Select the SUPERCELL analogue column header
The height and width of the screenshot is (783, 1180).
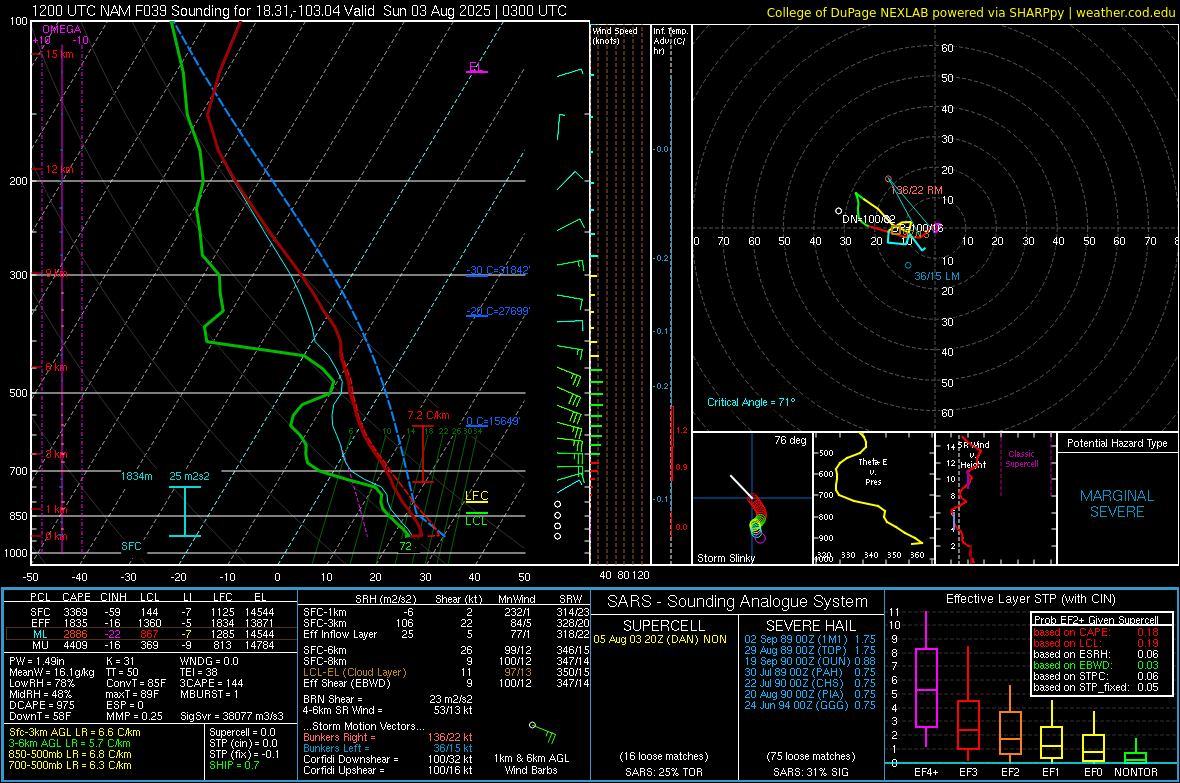pos(664,626)
